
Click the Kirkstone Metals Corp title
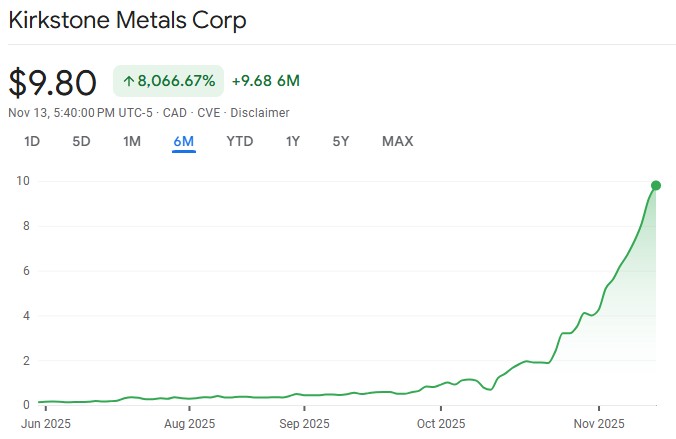pos(127,20)
